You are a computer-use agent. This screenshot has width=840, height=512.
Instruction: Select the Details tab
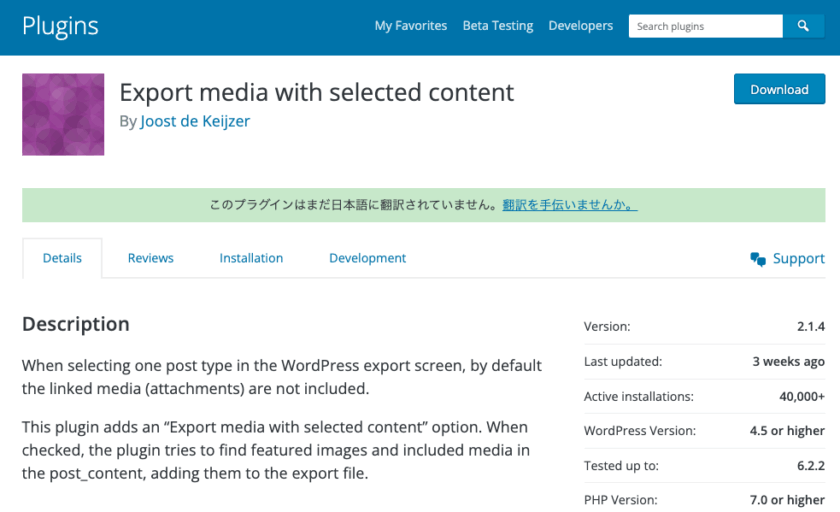point(62,258)
